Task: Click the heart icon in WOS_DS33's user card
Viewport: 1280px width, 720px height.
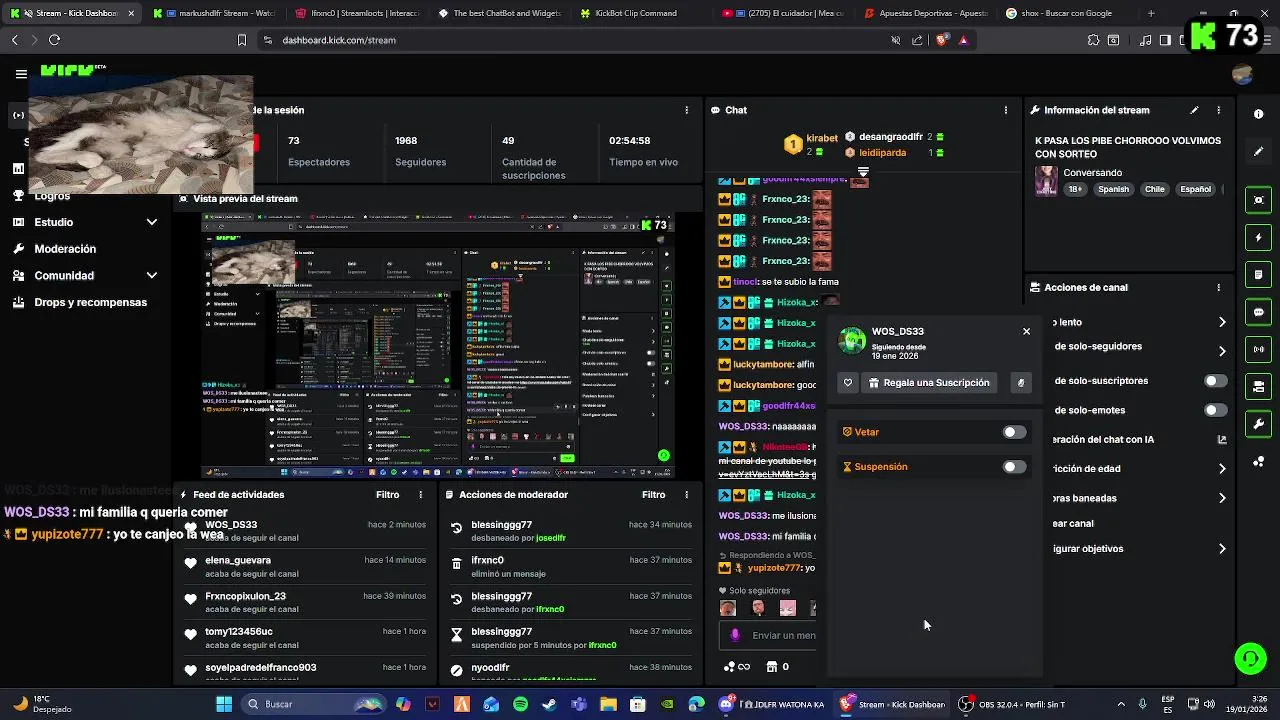Action: [x=848, y=383]
